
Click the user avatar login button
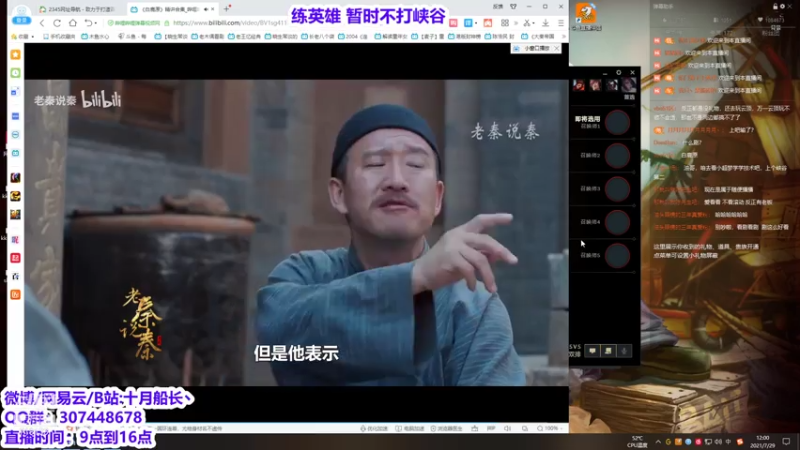[x=21, y=13]
